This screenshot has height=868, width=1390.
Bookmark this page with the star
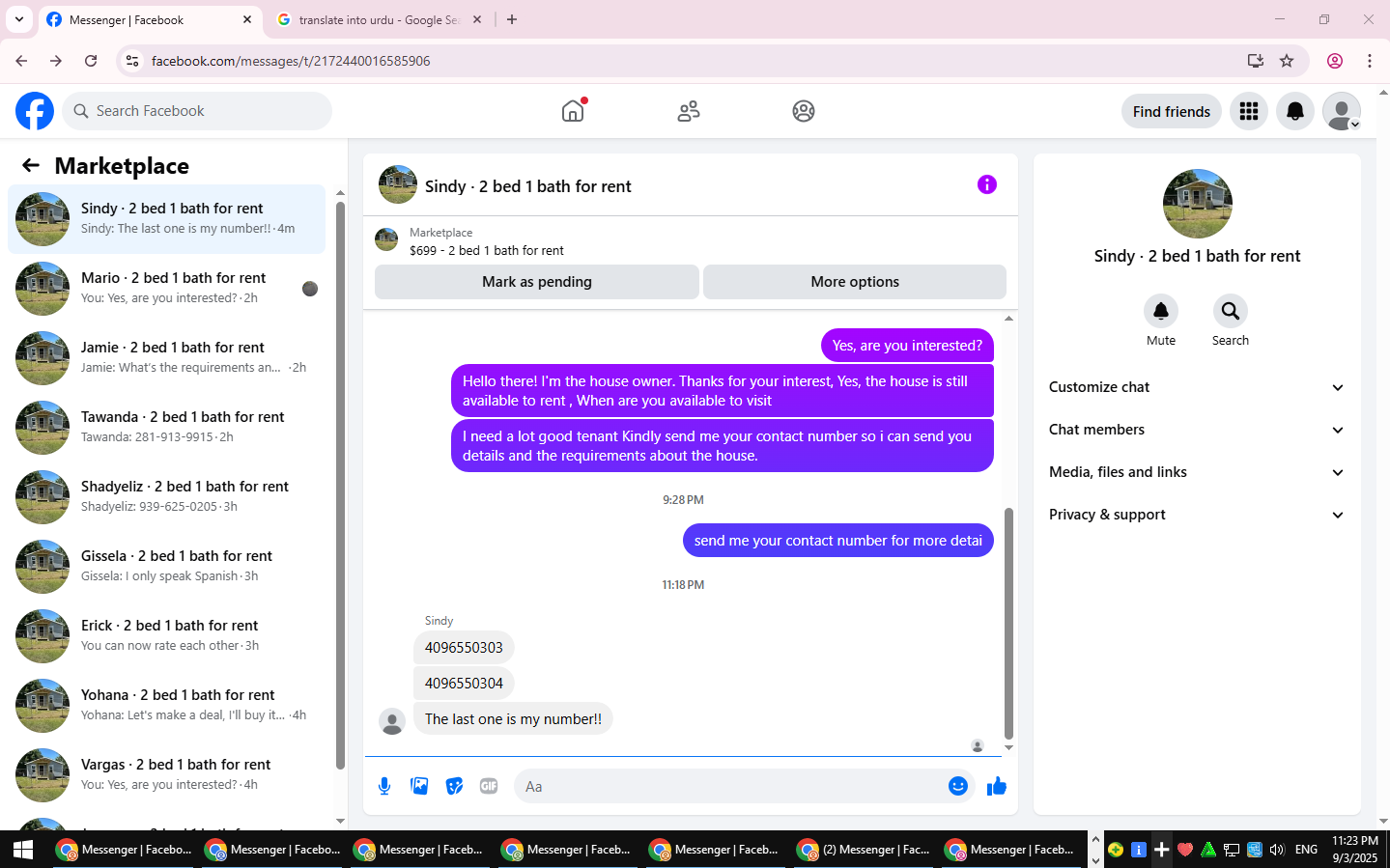(x=1287, y=61)
